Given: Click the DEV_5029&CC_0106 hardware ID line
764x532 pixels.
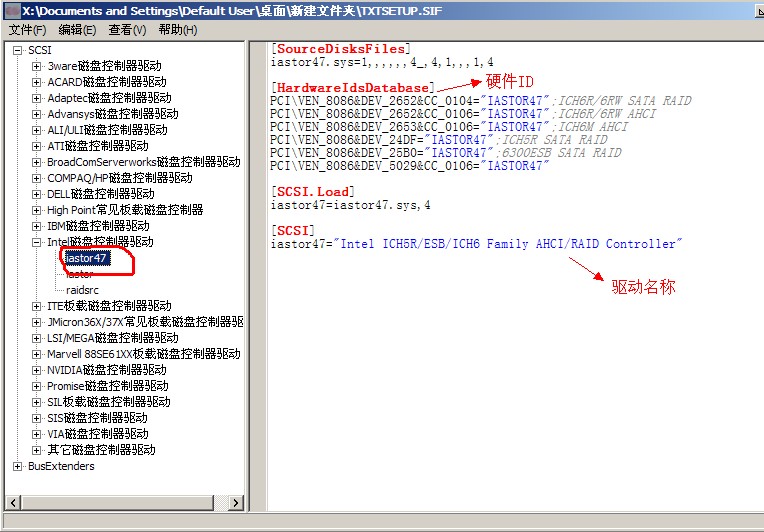Looking at the screenshot, I should pos(410,166).
